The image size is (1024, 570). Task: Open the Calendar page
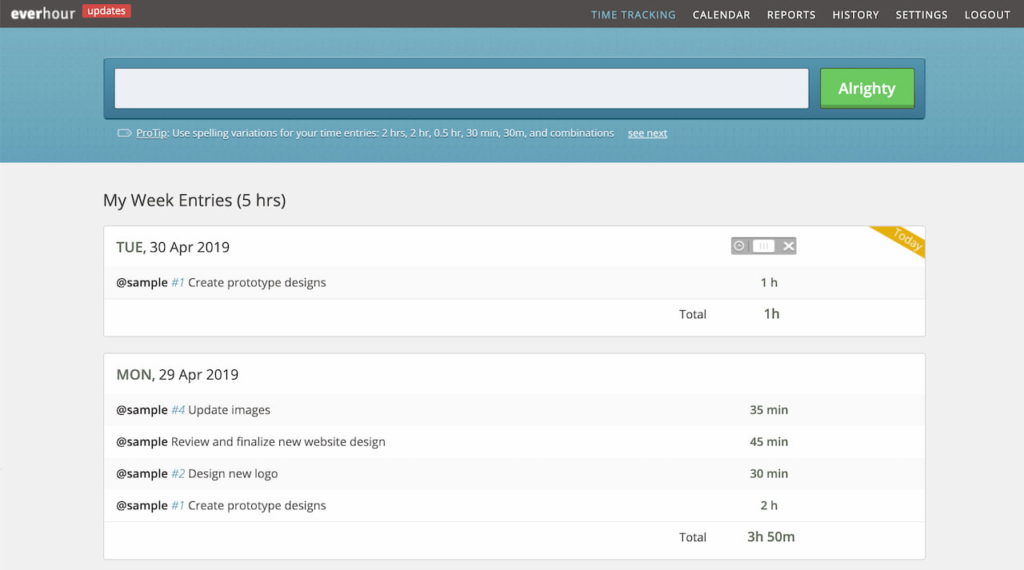[721, 15]
